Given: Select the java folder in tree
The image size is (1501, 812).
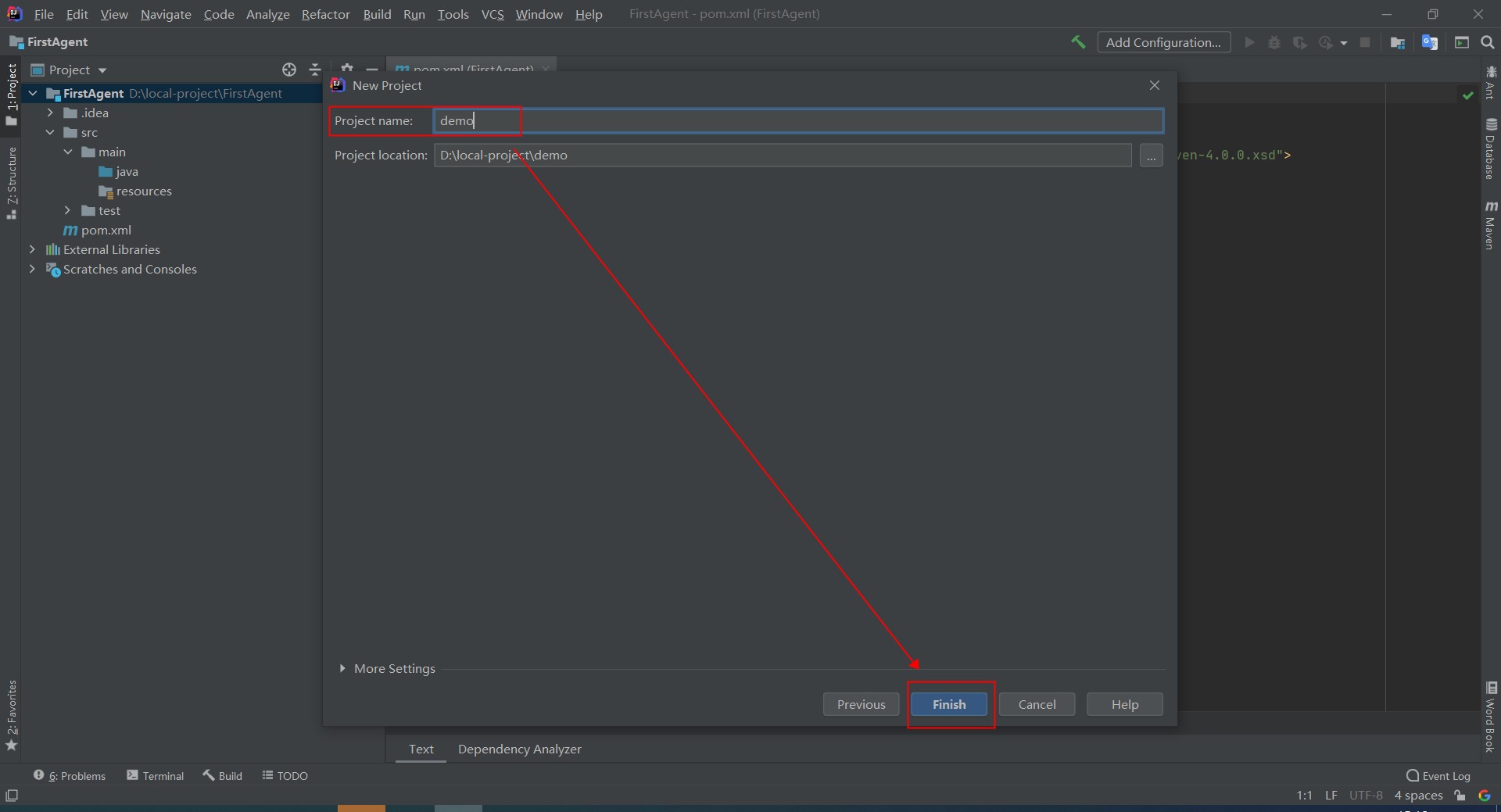Looking at the screenshot, I should 118,172.
